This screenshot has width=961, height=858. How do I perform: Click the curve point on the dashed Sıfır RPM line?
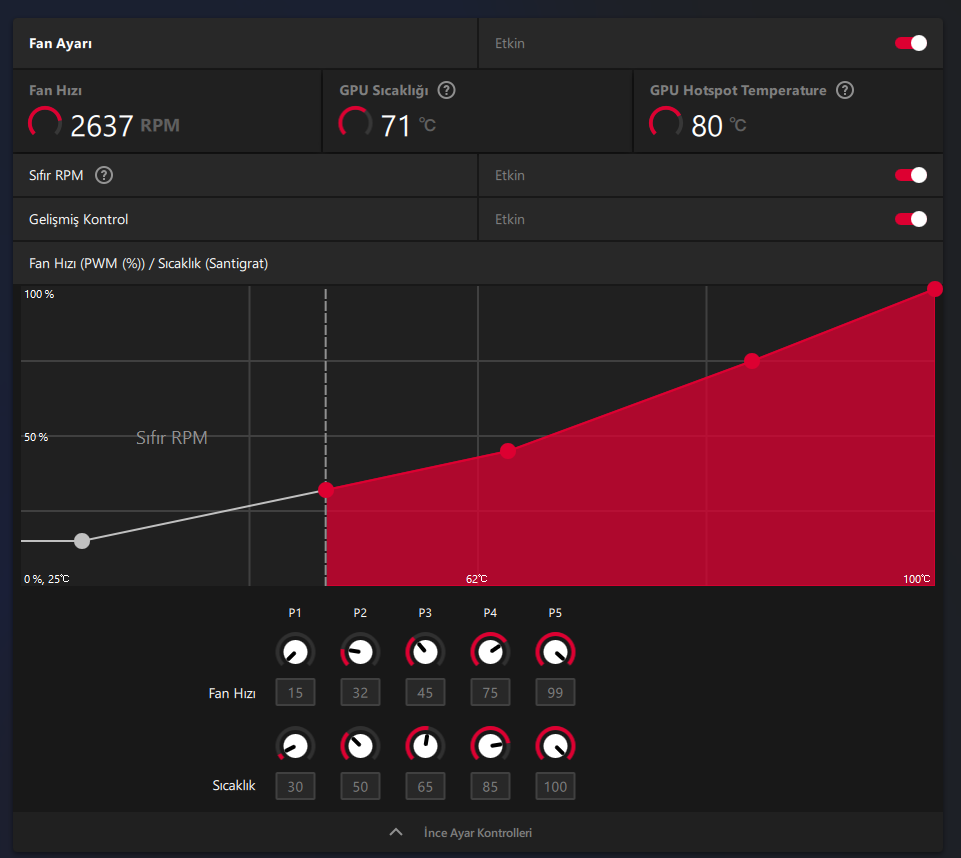point(326,490)
